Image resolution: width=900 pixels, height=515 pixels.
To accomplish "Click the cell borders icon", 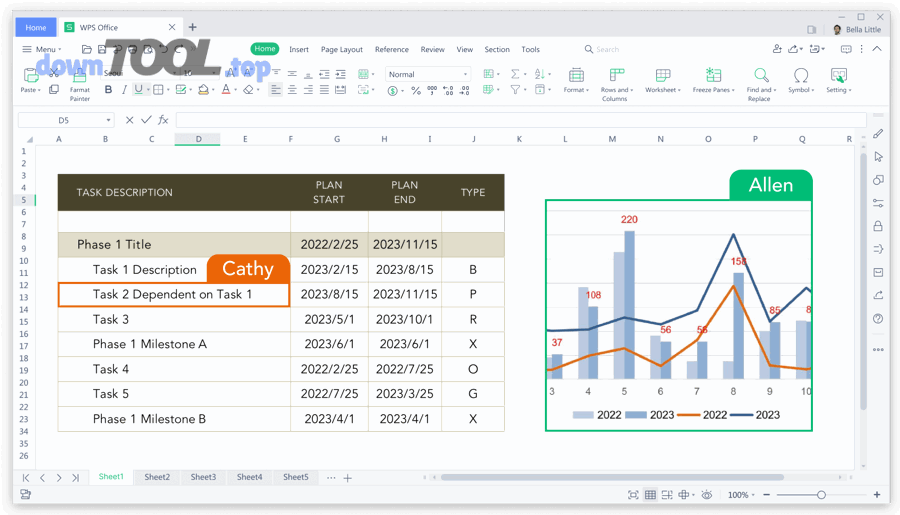I will tap(158, 90).
